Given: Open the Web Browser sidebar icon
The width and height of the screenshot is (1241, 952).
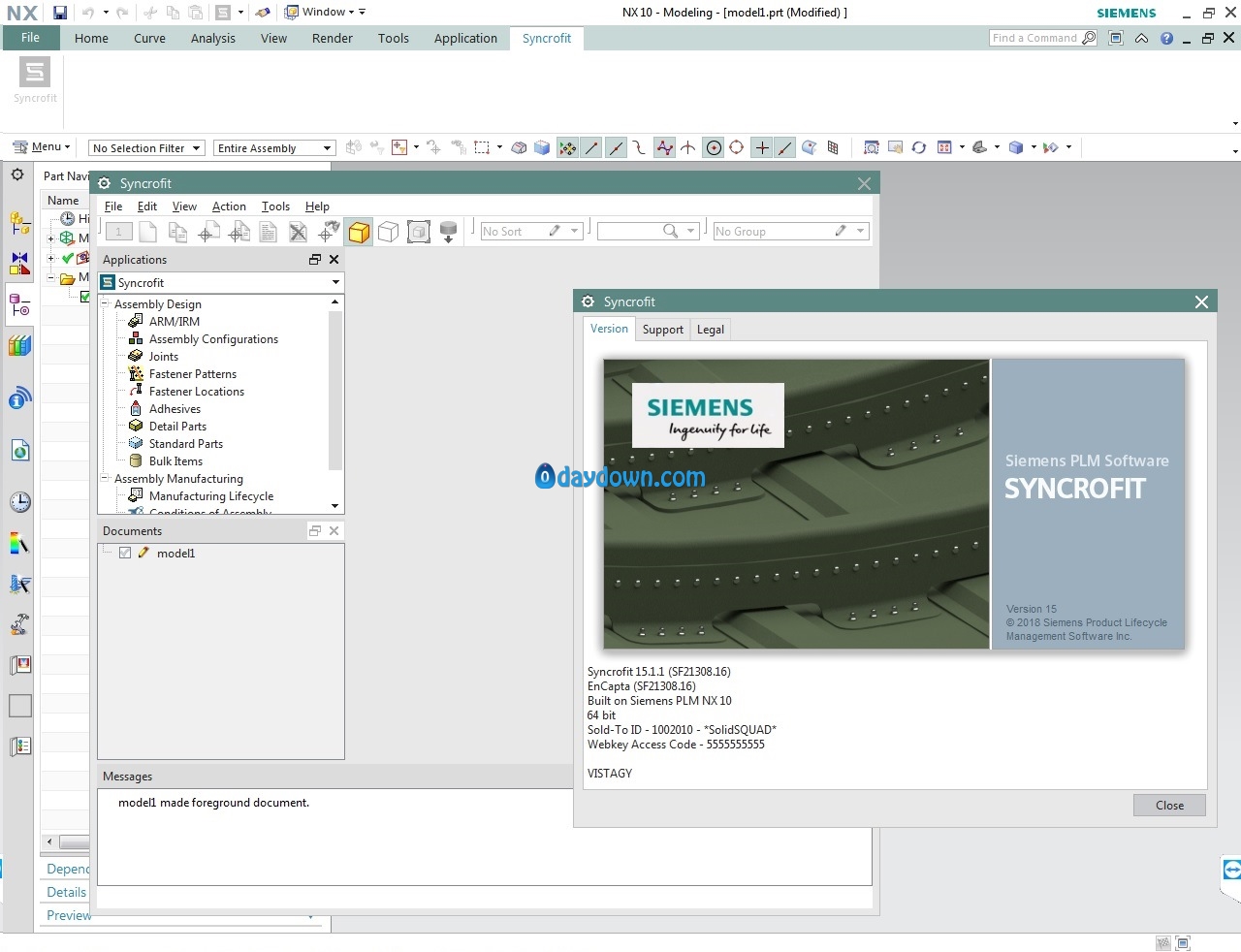Looking at the screenshot, I should 19,450.
